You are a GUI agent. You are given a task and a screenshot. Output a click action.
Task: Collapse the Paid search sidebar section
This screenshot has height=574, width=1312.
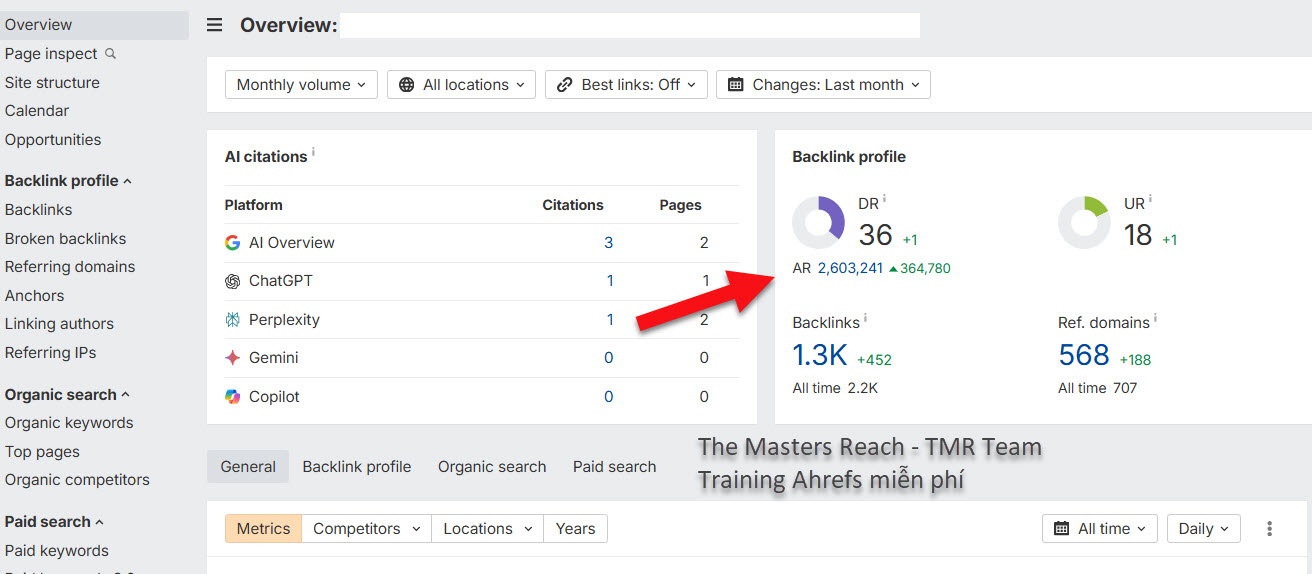[x=54, y=522]
